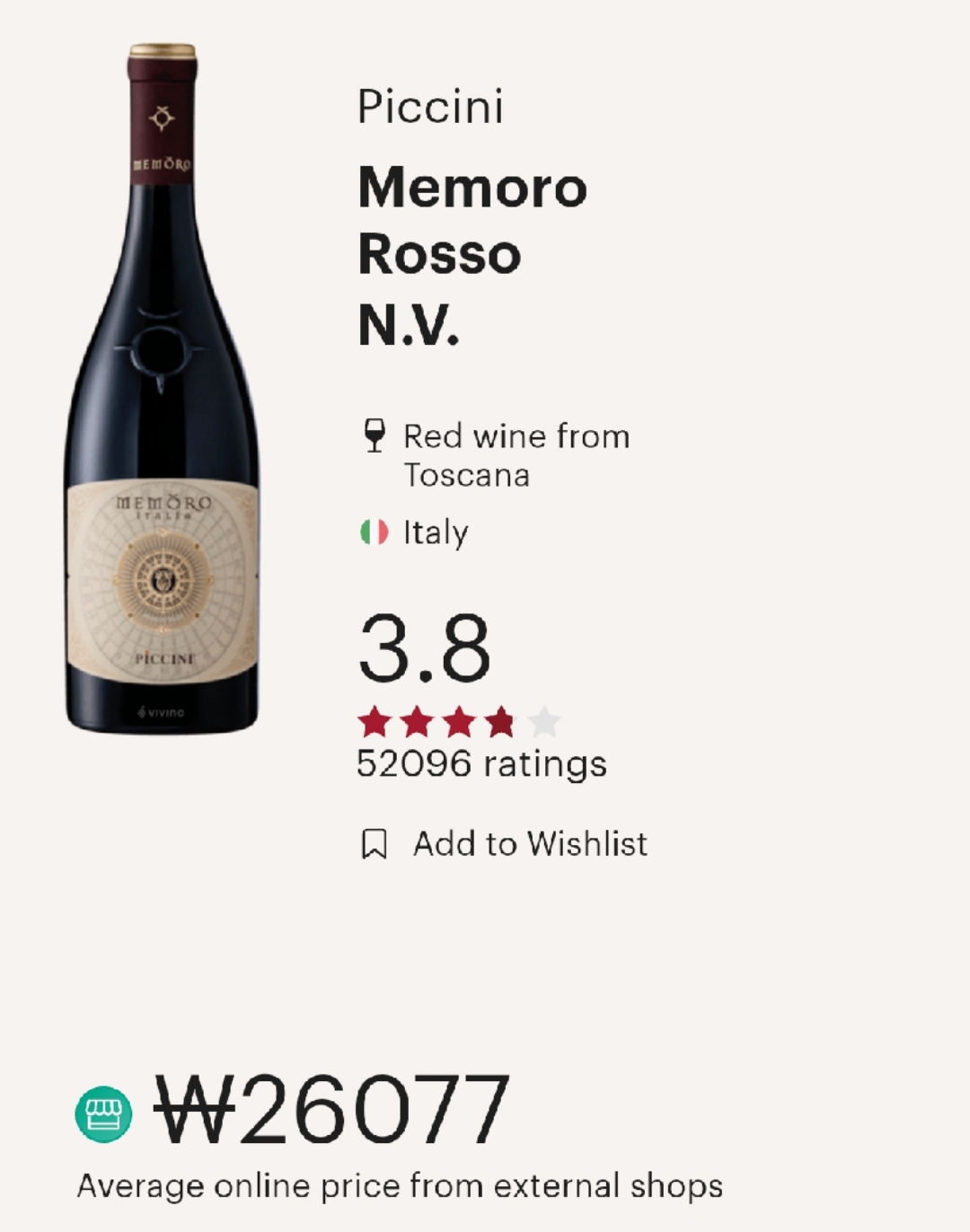The width and height of the screenshot is (970, 1232).
Task: Click the first red rating star
Action: 374,721
